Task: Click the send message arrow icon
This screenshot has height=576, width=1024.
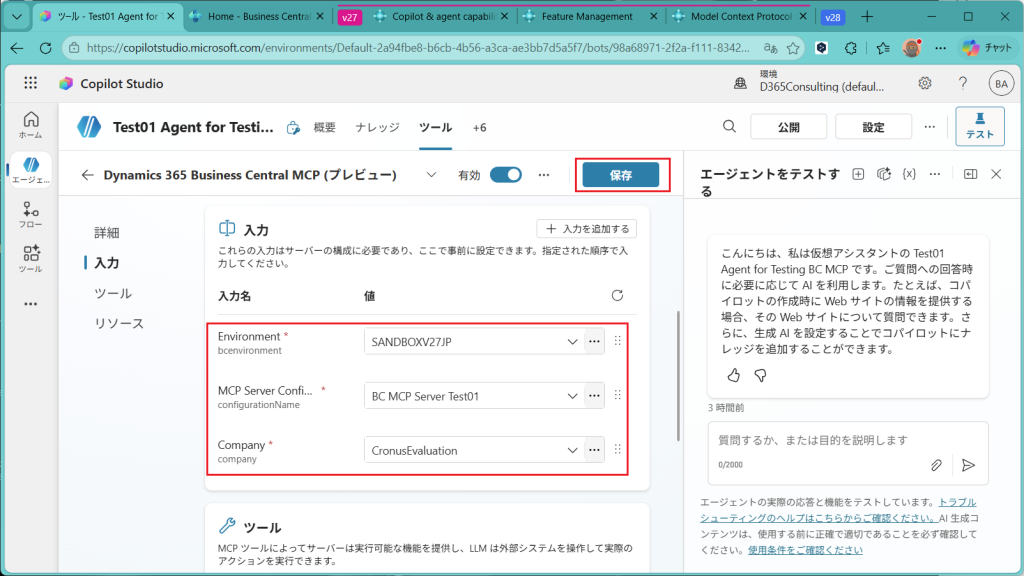Action: (x=967, y=465)
